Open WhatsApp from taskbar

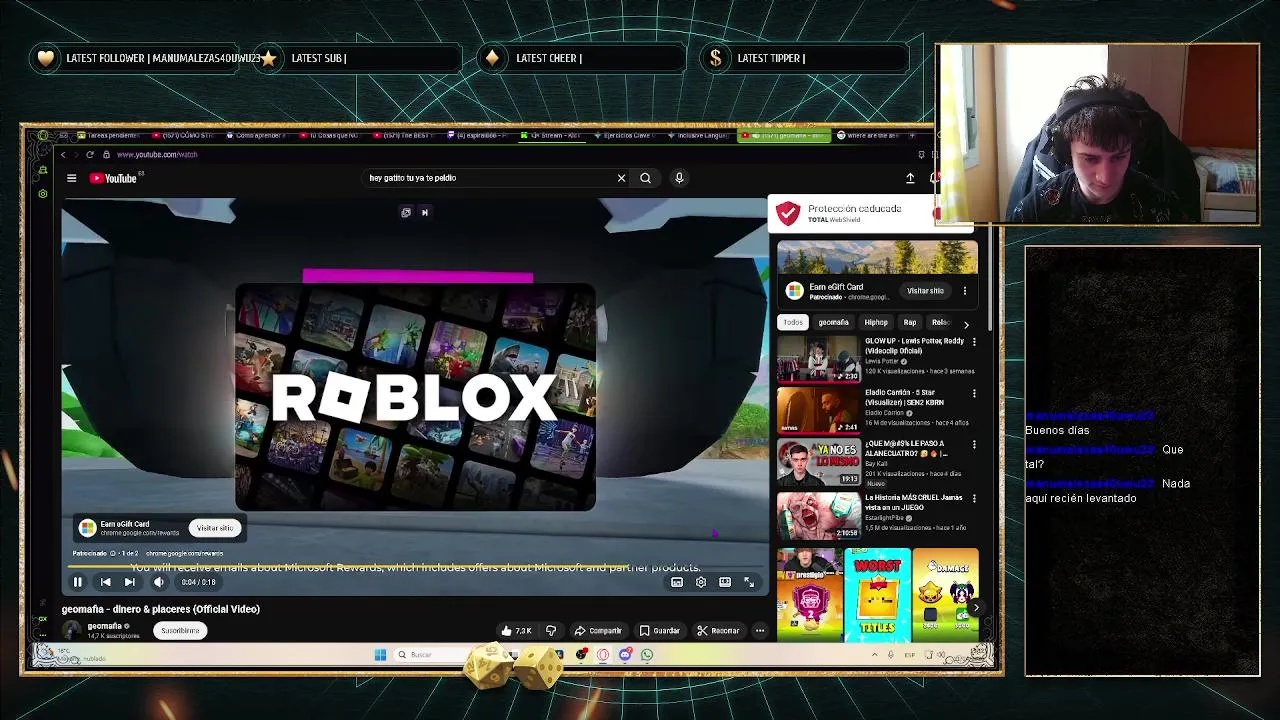(647, 655)
